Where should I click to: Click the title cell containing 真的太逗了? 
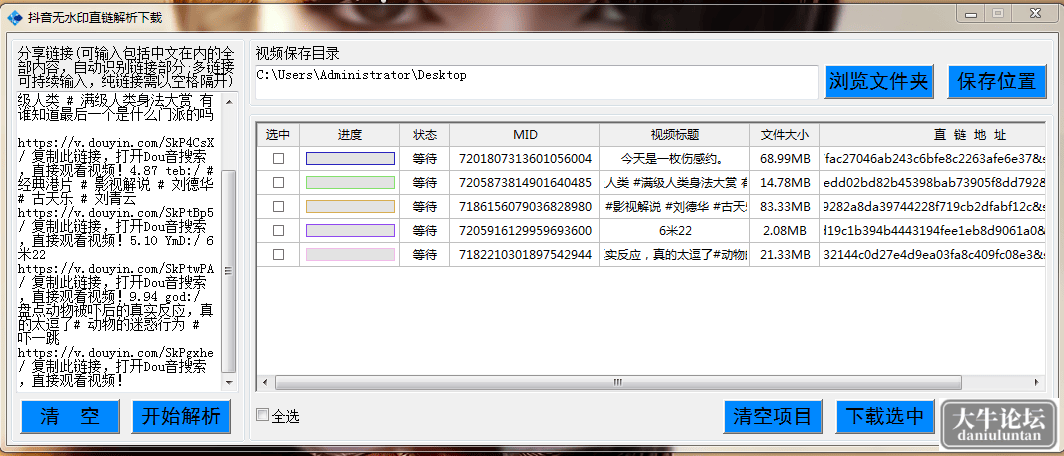pyautogui.click(x=675, y=254)
